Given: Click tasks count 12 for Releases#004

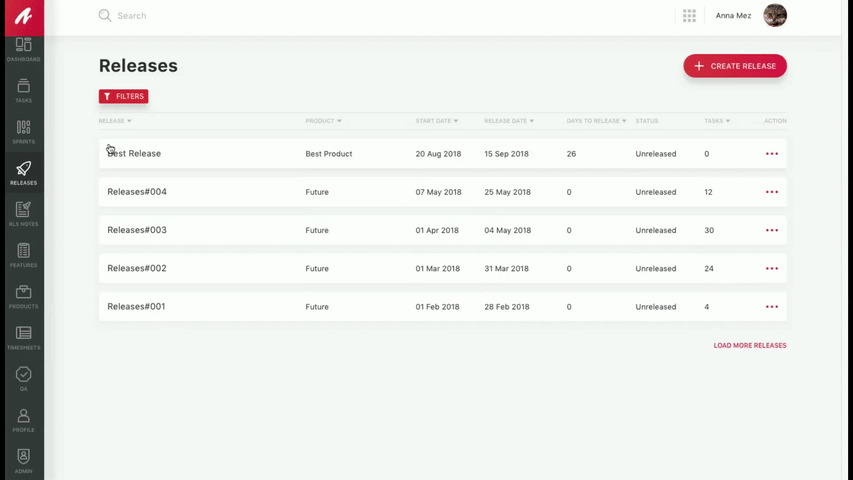Looking at the screenshot, I should click(x=708, y=192).
